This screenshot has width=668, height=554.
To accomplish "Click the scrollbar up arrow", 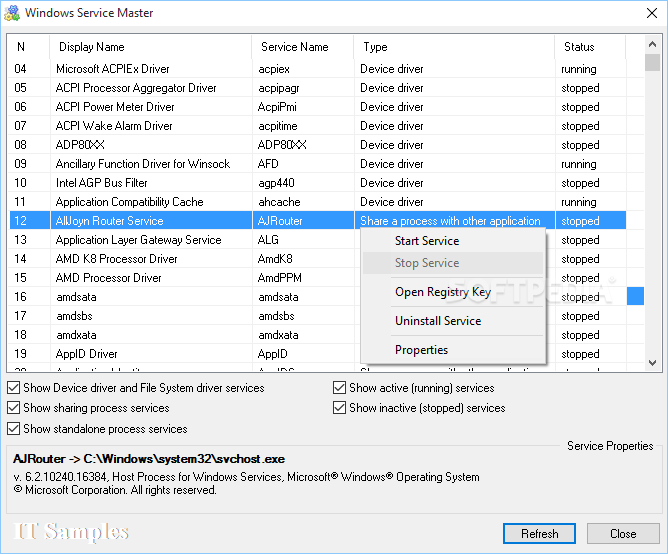I will pos(652,44).
